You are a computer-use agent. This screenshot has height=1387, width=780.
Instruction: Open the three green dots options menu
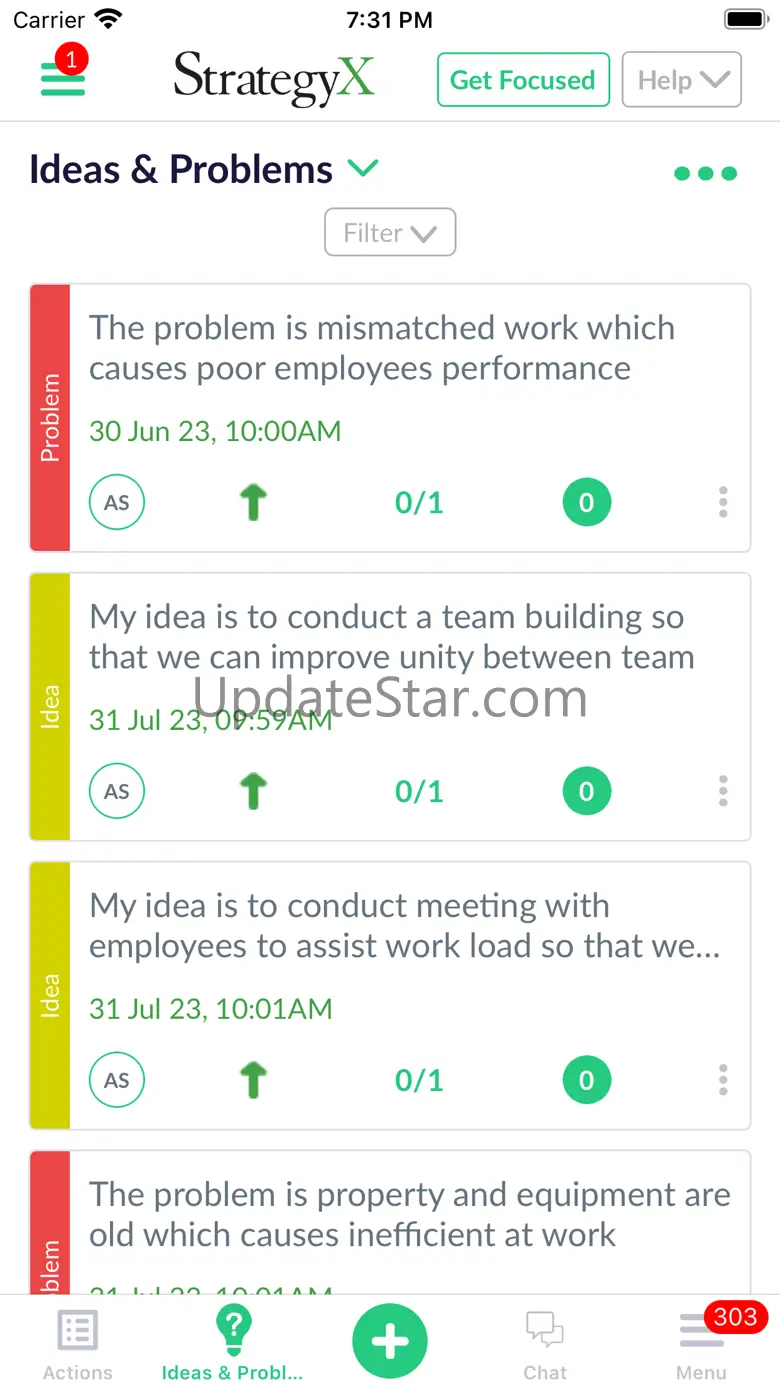706,174
